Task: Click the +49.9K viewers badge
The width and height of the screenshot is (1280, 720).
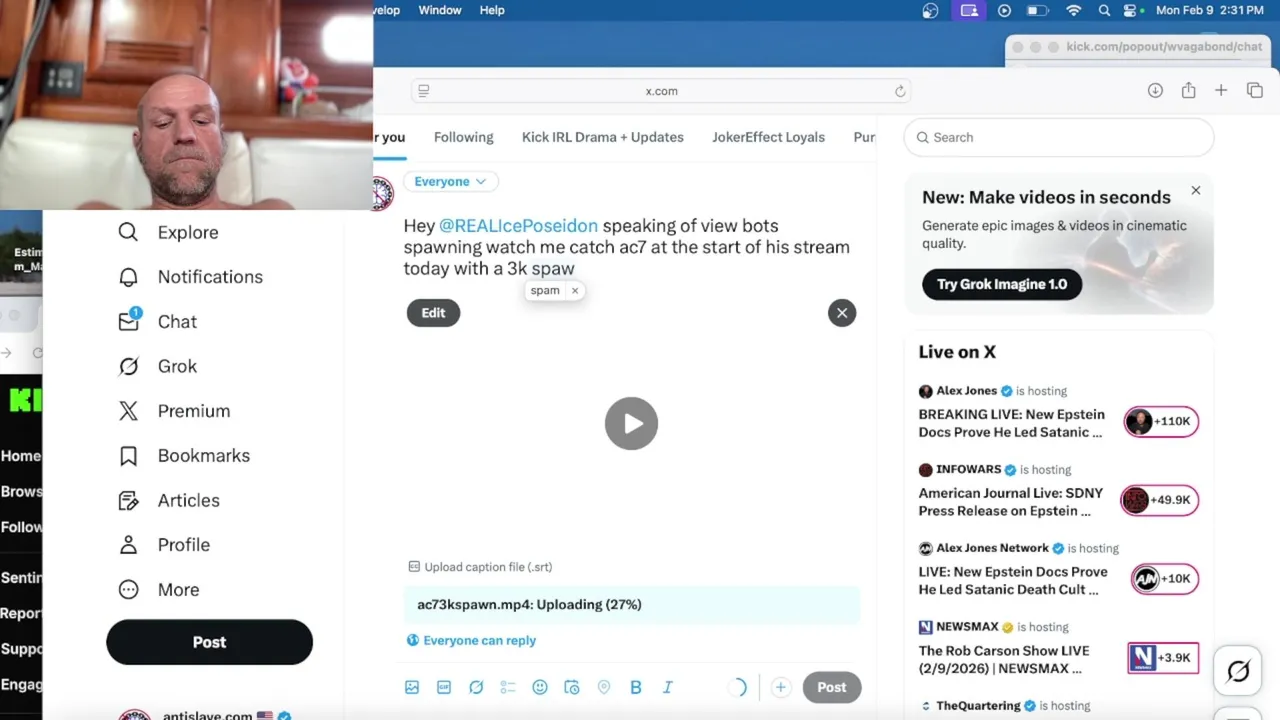Action: [x=1160, y=500]
